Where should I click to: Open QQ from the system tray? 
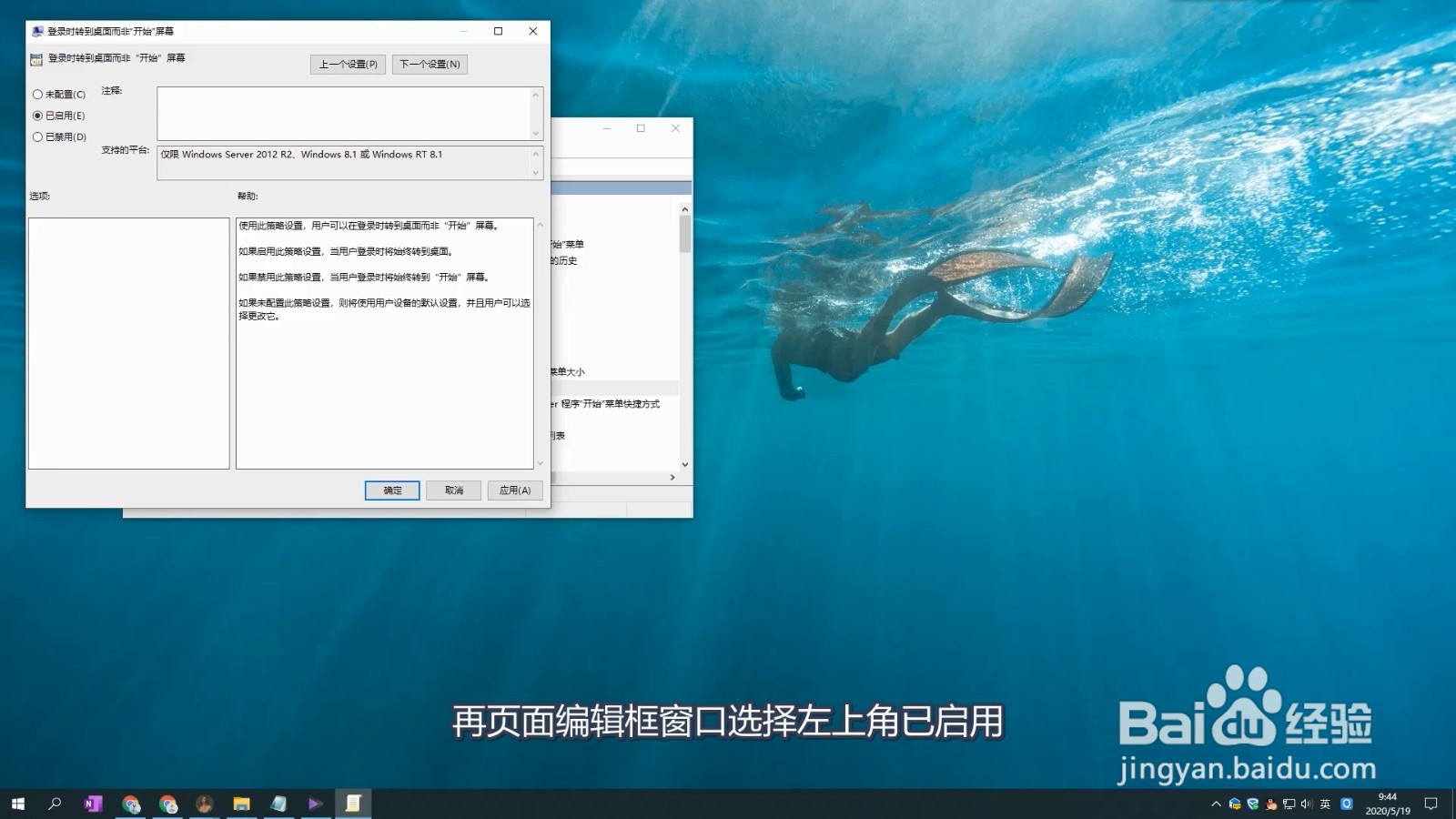tap(1270, 804)
